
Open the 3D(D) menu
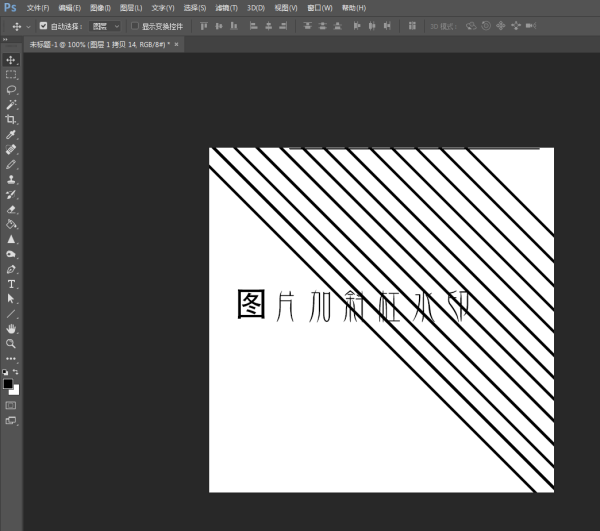[x=256, y=8]
